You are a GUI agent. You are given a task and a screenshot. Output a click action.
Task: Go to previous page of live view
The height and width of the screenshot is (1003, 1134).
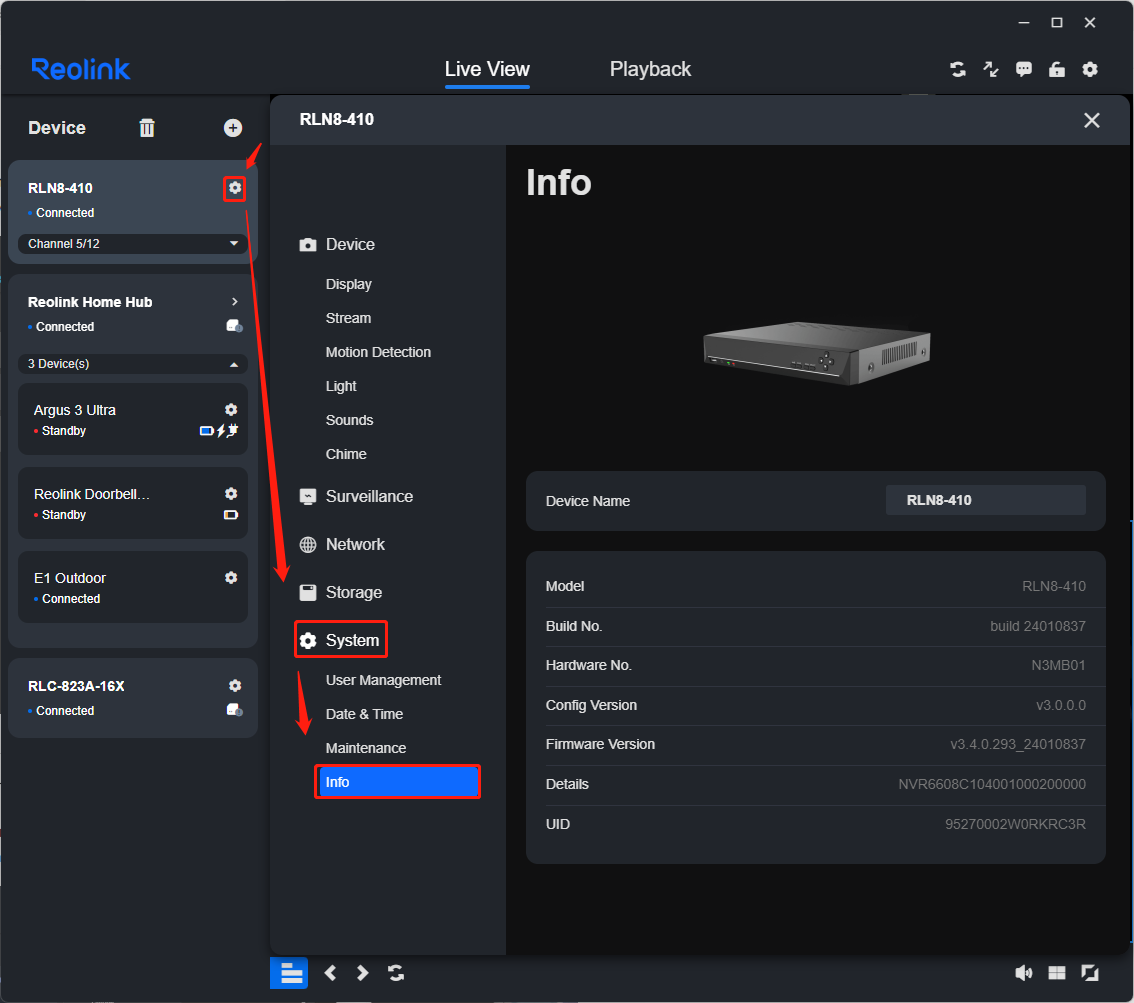(x=331, y=973)
